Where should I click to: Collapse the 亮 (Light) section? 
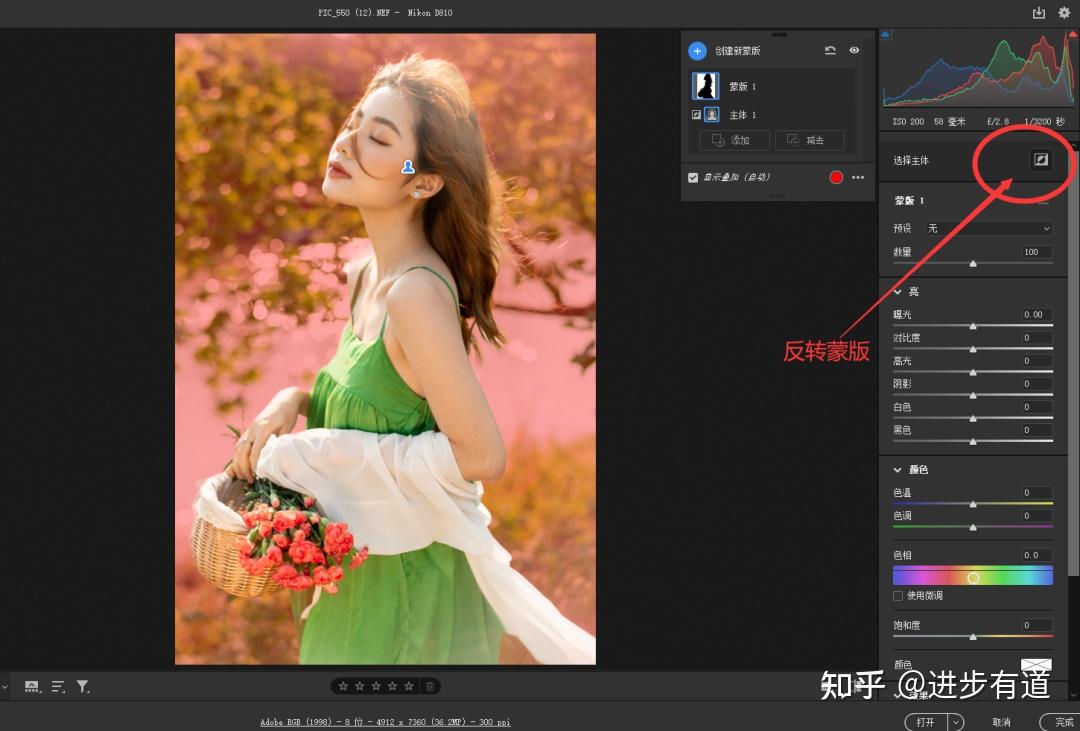pyautogui.click(x=897, y=292)
